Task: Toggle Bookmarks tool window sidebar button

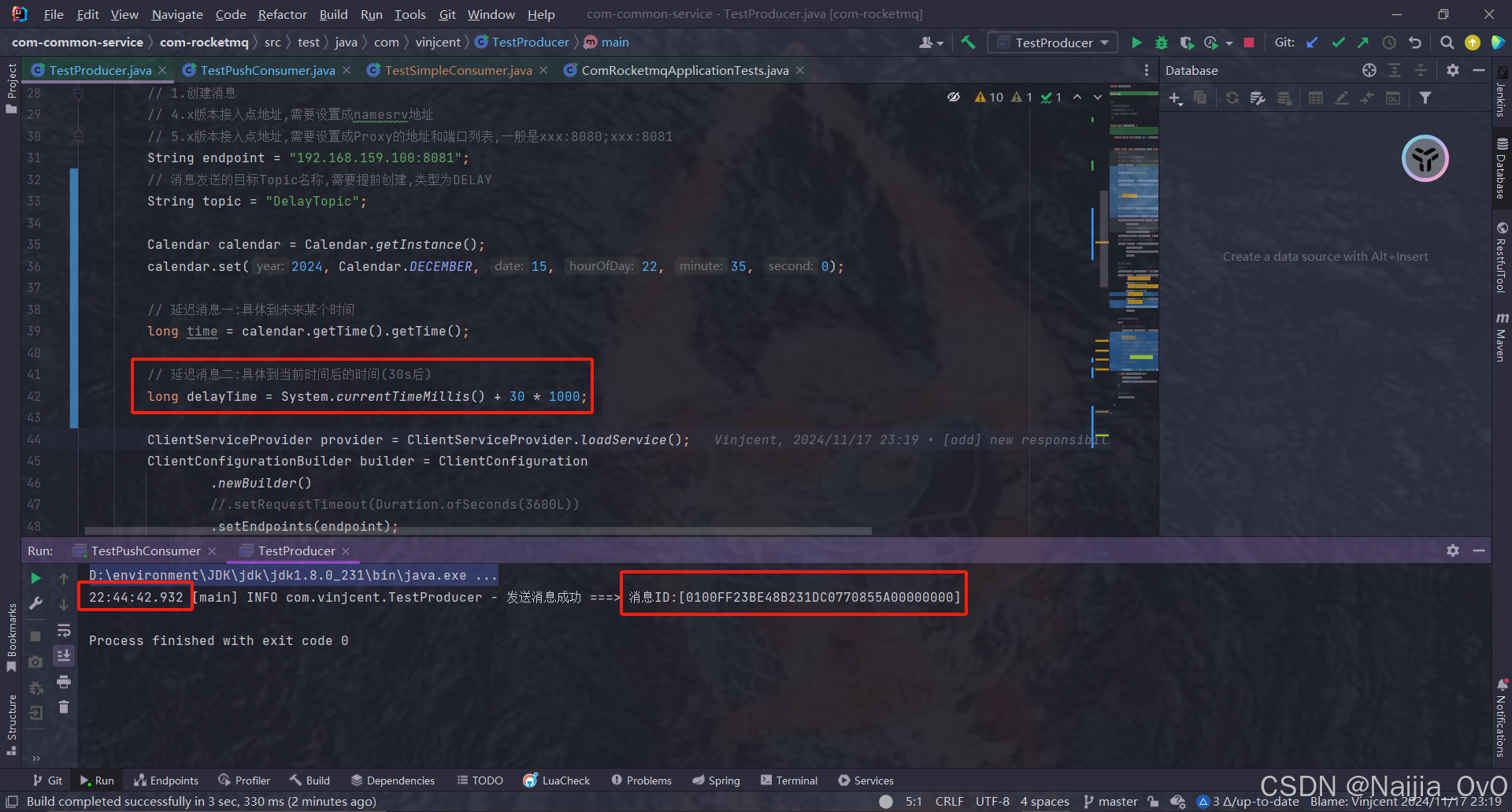Action: (x=11, y=638)
